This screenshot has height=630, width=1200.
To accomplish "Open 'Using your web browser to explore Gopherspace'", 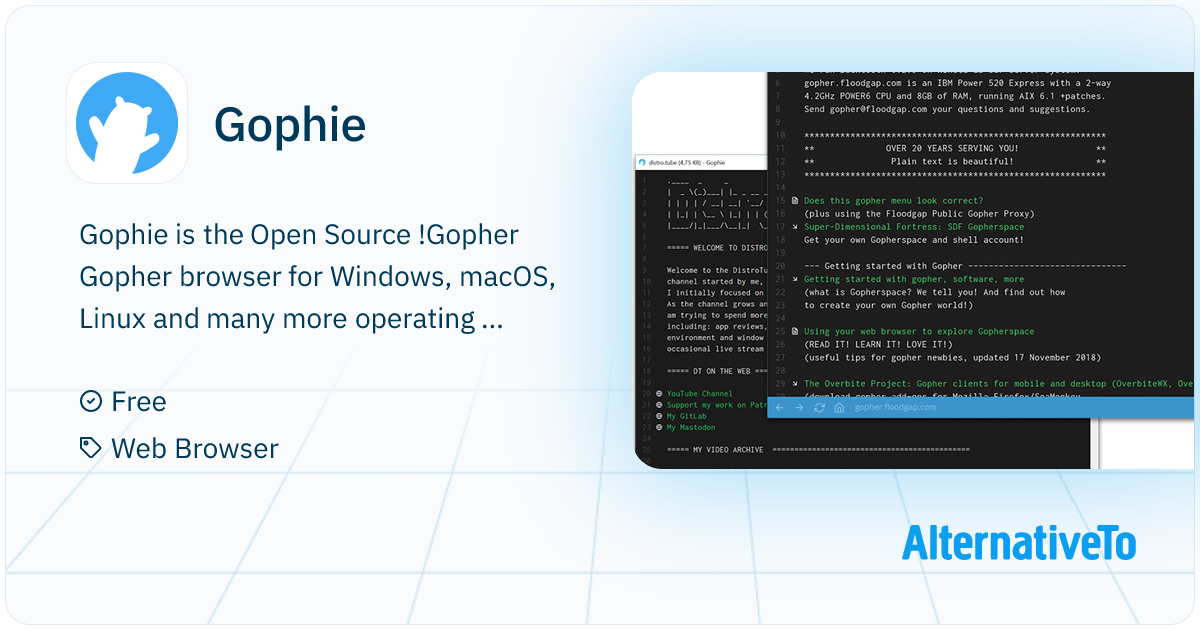I will (x=919, y=331).
